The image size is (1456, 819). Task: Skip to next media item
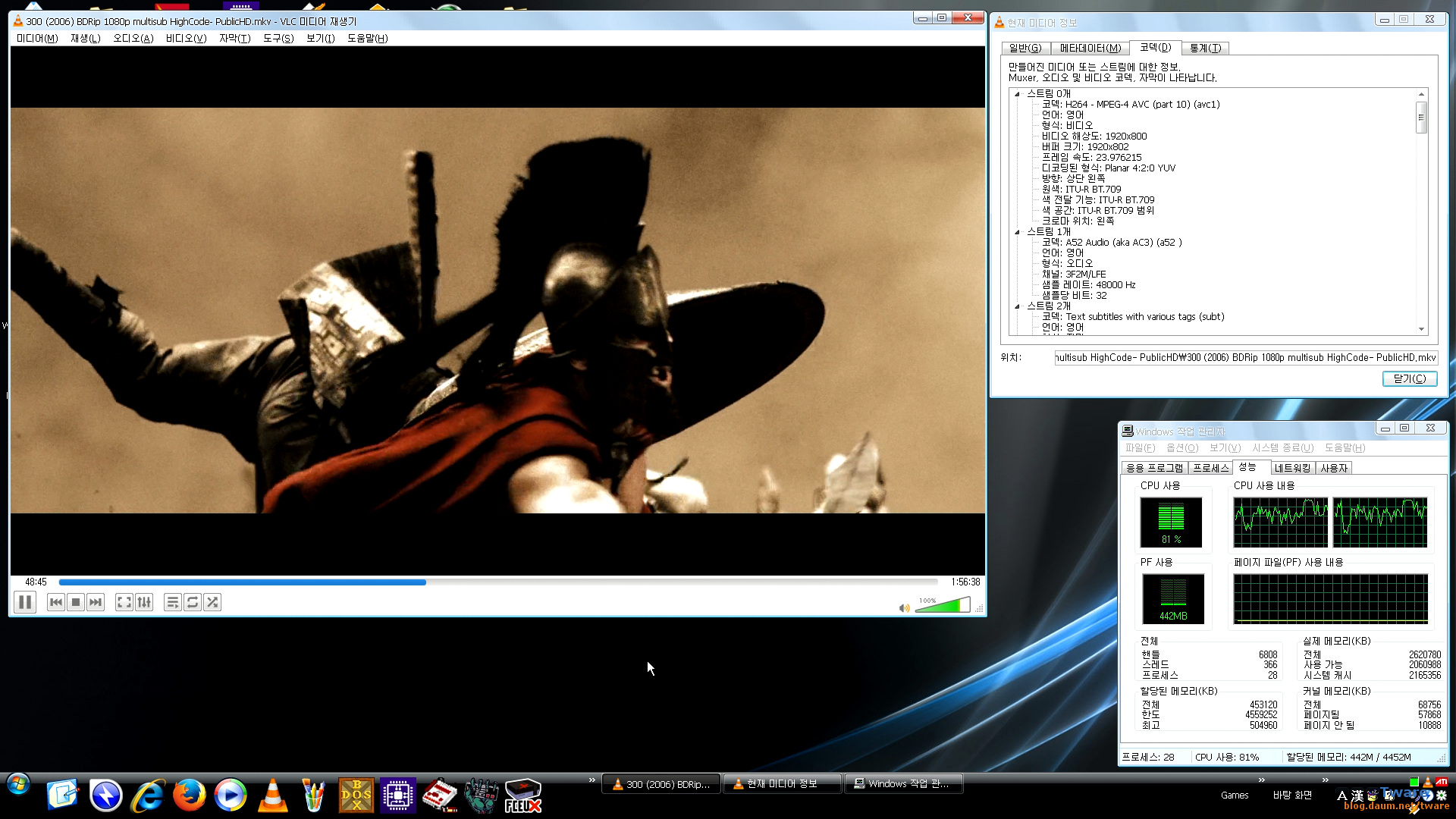tap(95, 602)
